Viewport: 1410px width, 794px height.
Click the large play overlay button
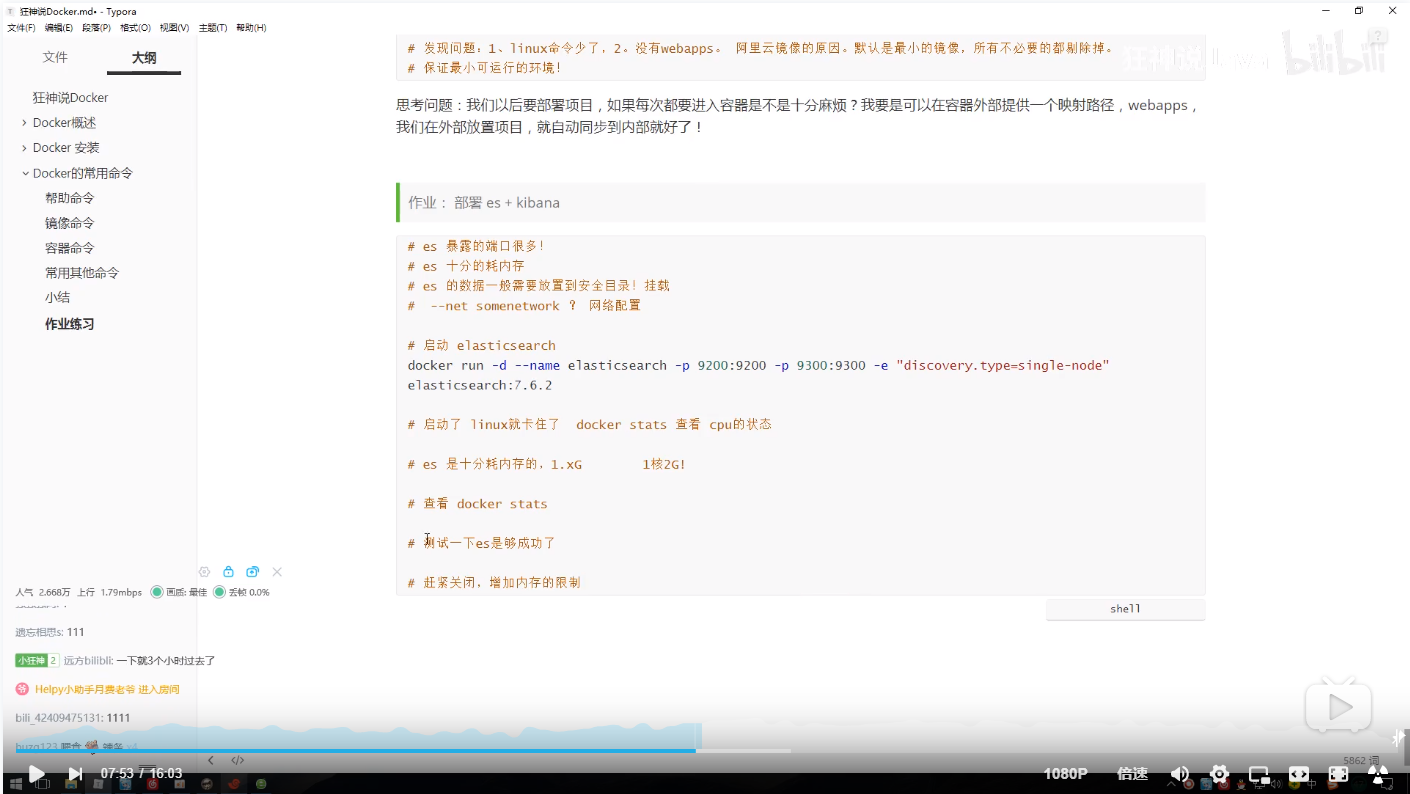[x=1338, y=708]
